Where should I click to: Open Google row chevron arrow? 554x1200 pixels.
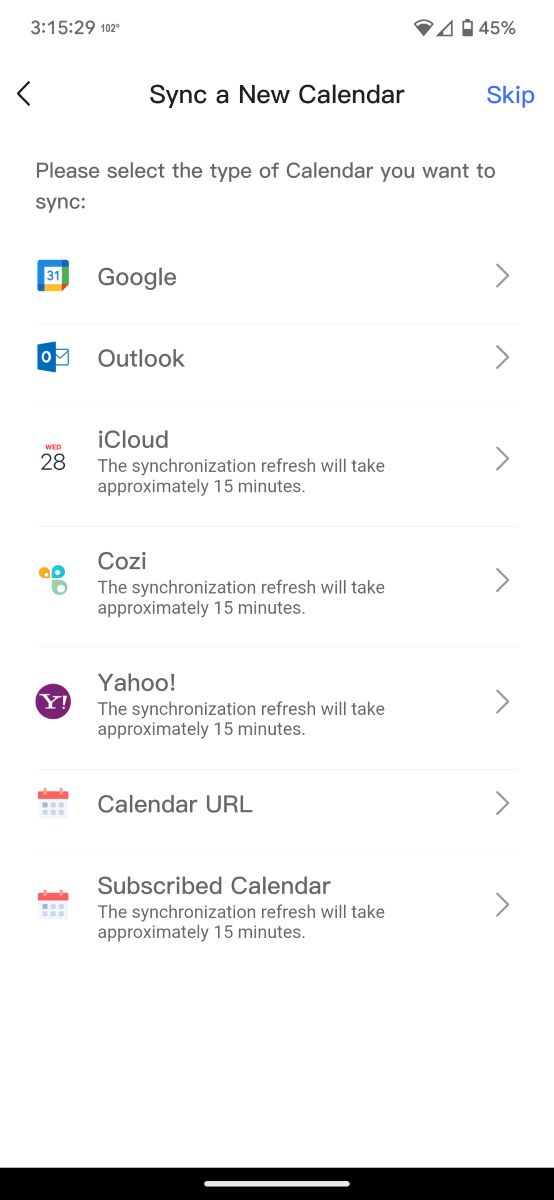pyautogui.click(x=502, y=276)
